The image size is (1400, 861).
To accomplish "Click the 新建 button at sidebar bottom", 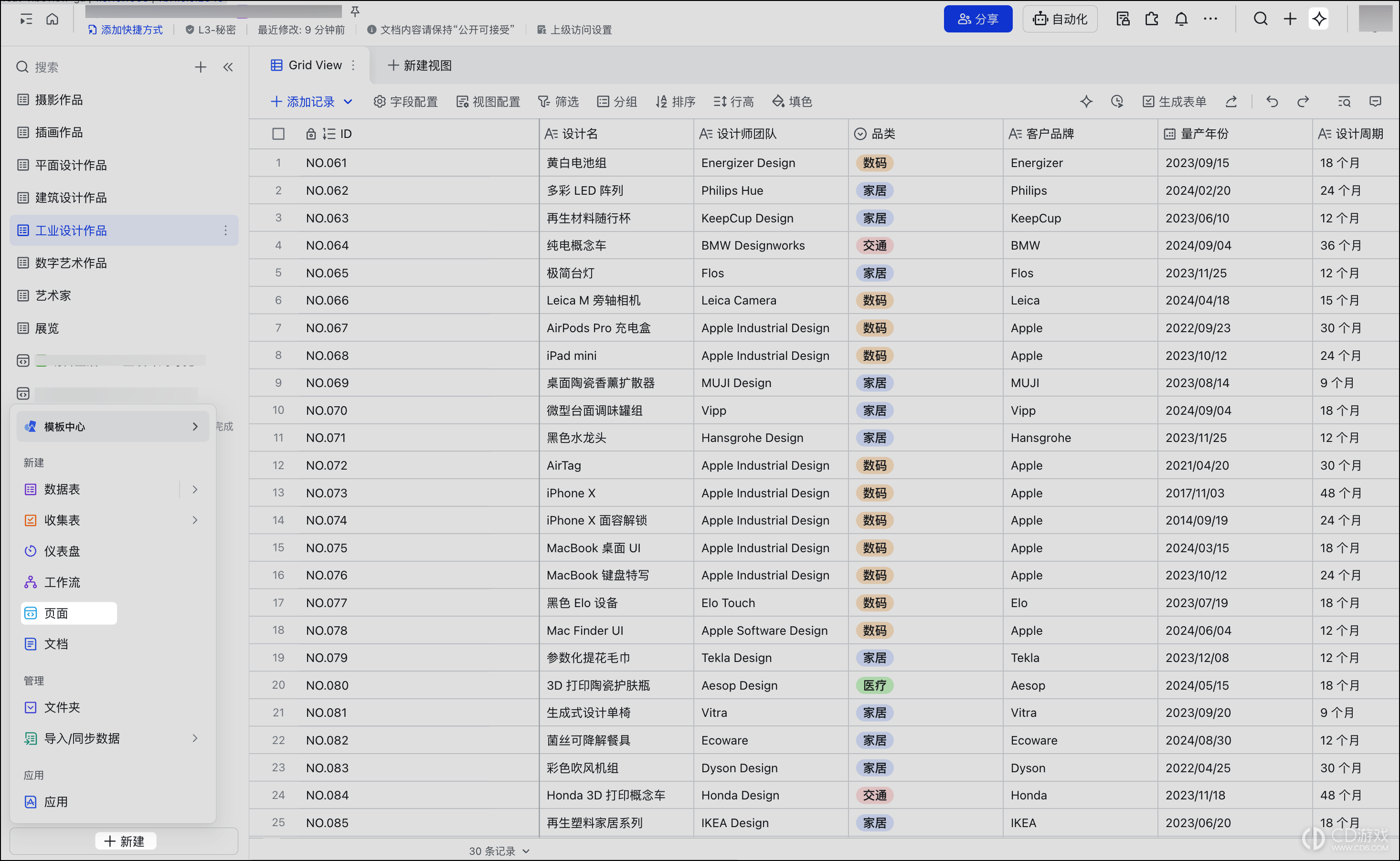I will click(125, 841).
